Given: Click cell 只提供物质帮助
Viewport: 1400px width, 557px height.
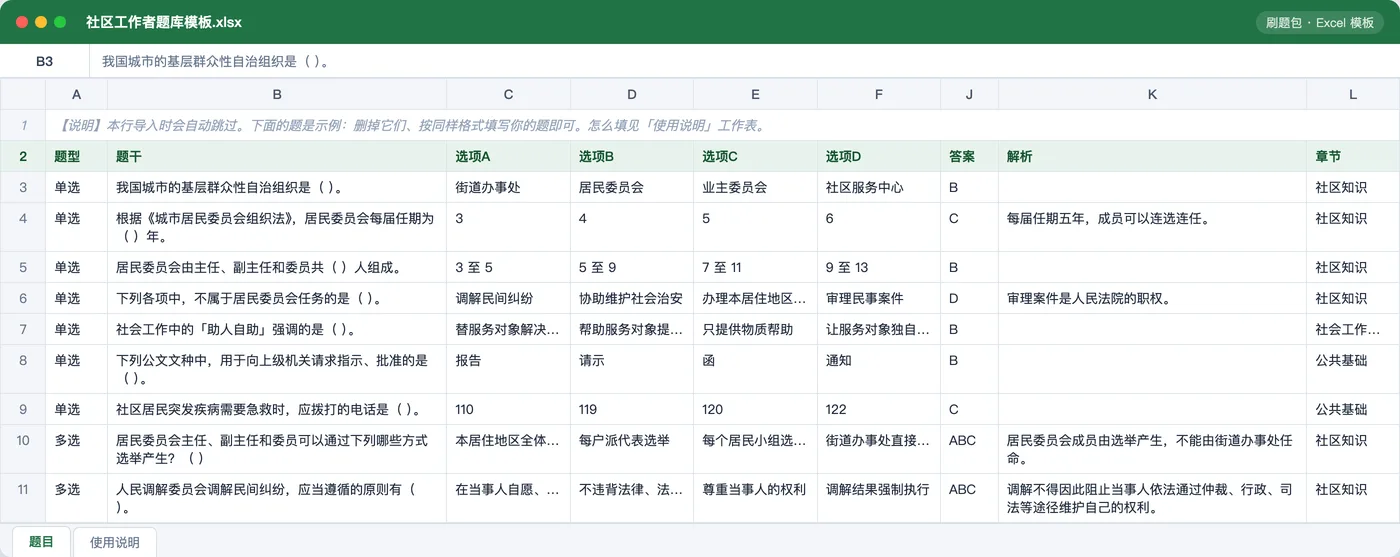Looking at the screenshot, I should (x=755, y=329).
